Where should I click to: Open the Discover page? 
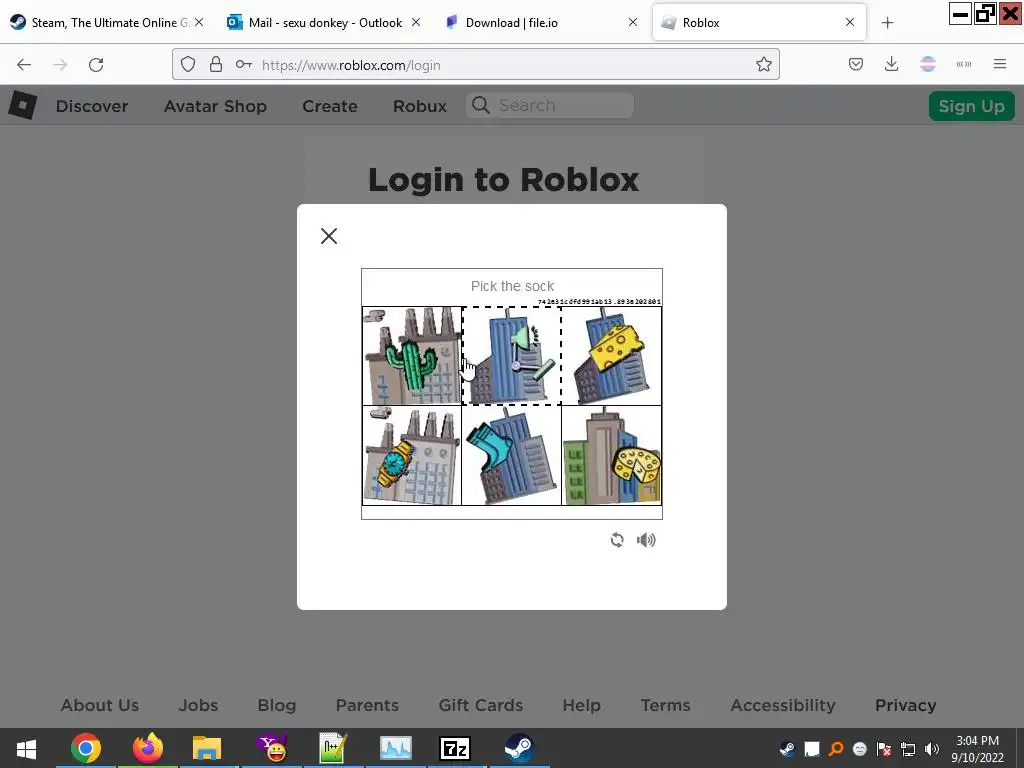[92, 106]
